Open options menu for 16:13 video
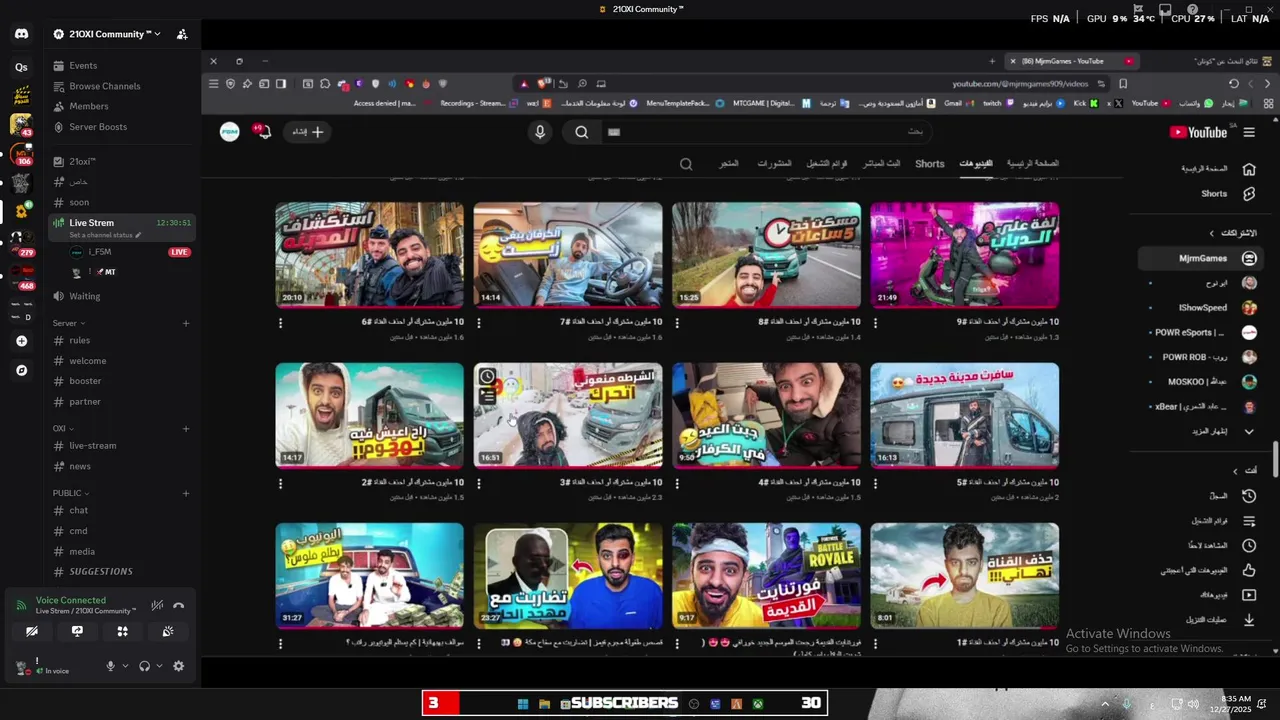Viewport: 1280px width, 720px height. (x=875, y=483)
